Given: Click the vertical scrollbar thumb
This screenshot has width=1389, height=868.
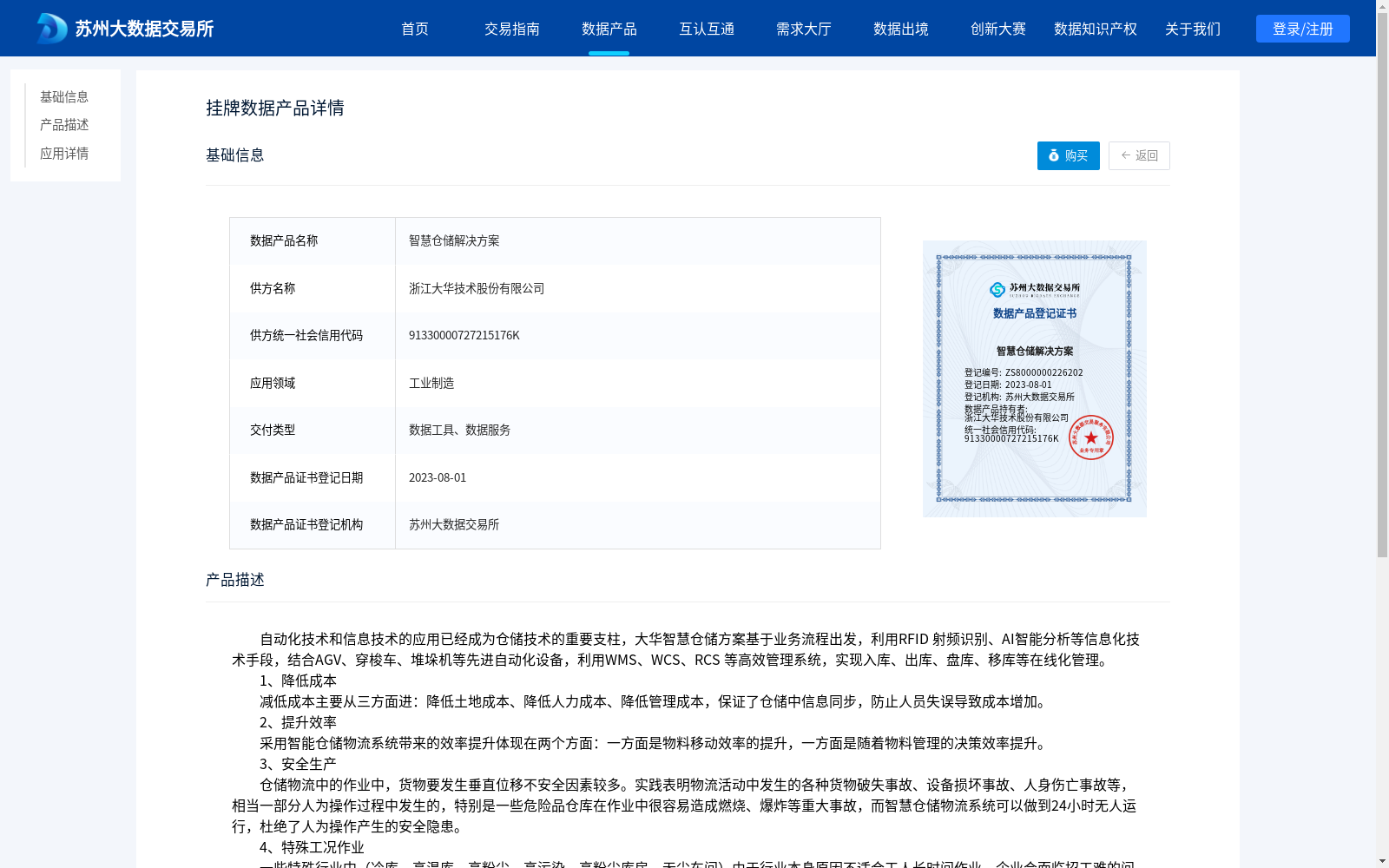Looking at the screenshot, I should [1382, 285].
